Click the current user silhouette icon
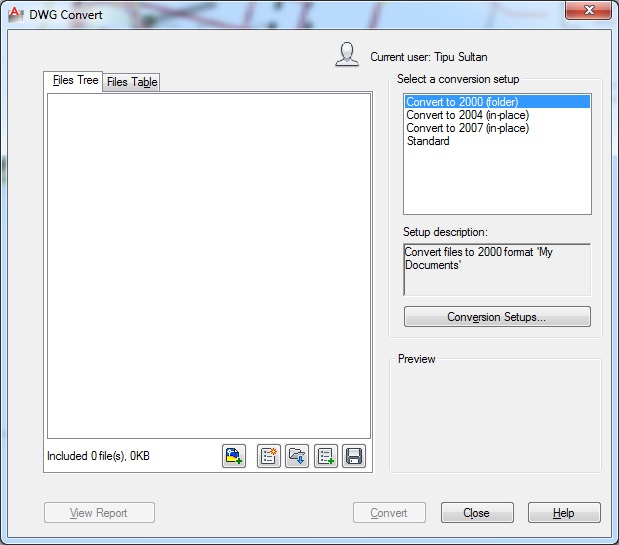 coord(347,54)
